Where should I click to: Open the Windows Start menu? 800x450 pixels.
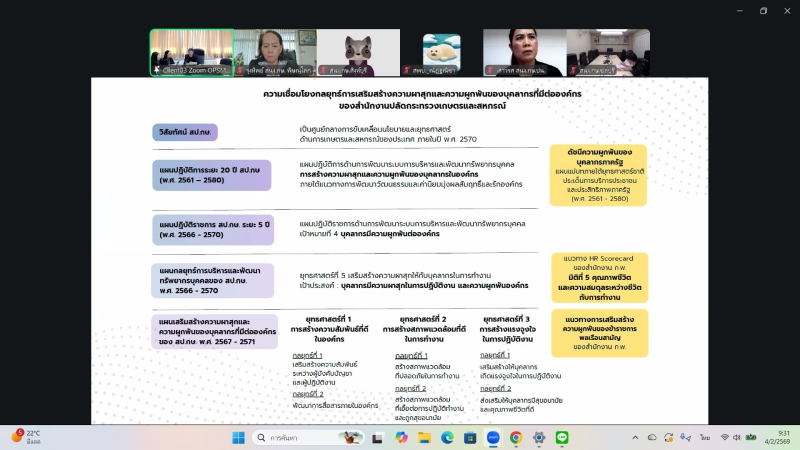coord(239,438)
